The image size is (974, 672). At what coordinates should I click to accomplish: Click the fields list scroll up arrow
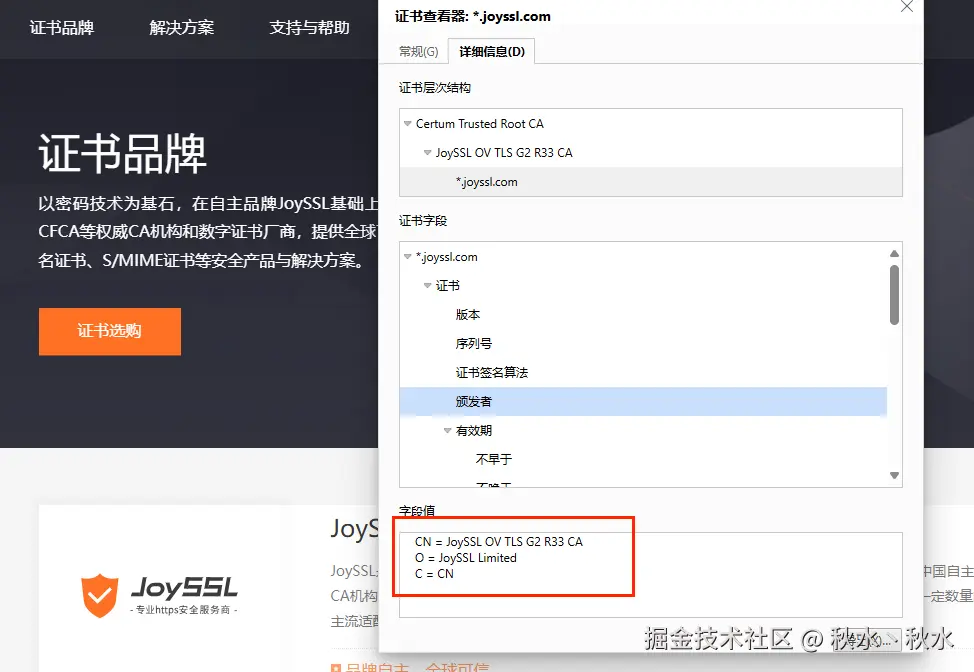pyautogui.click(x=894, y=253)
